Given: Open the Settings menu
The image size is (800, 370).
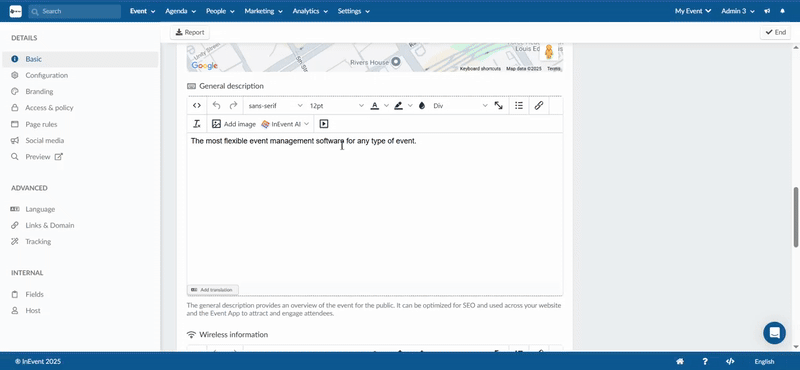Looking at the screenshot, I should coord(354,11).
